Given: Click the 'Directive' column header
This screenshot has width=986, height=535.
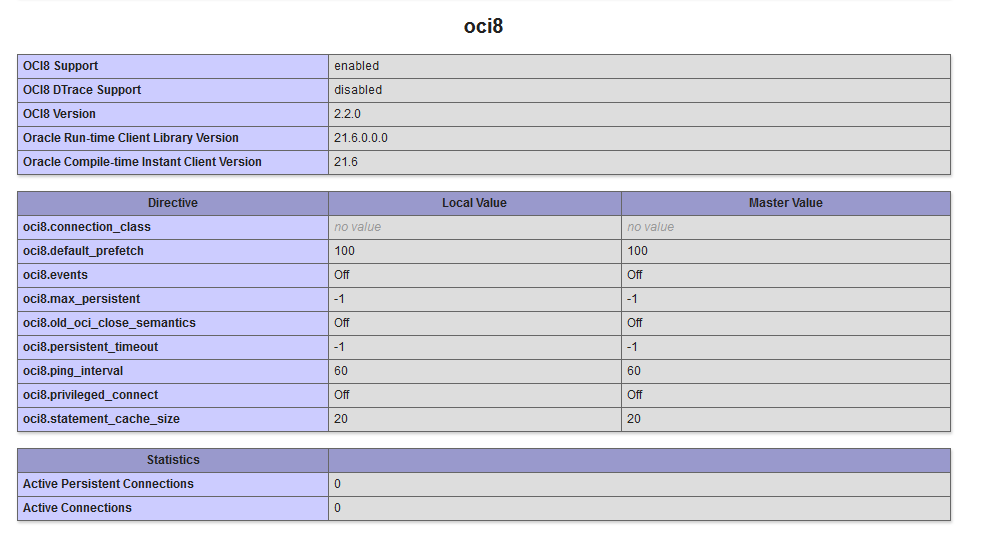Looking at the screenshot, I should [173, 203].
